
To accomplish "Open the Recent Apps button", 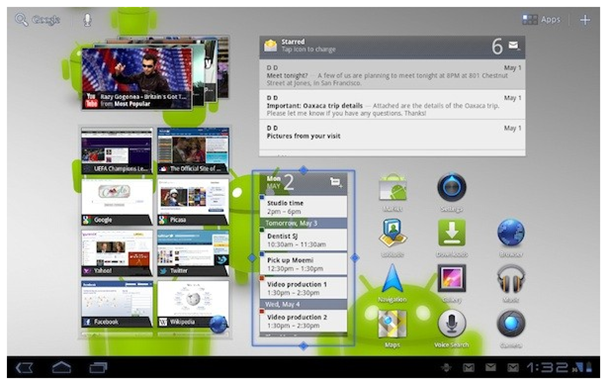I will point(98,368).
